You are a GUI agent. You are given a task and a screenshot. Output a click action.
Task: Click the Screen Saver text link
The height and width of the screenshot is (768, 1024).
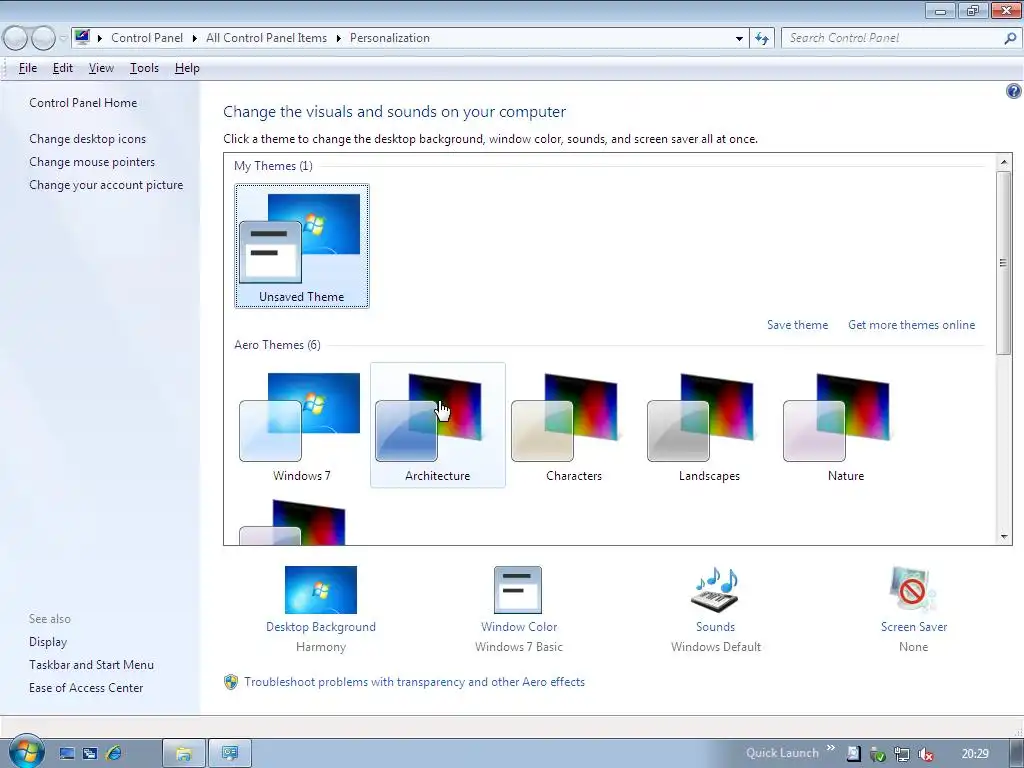tap(914, 627)
